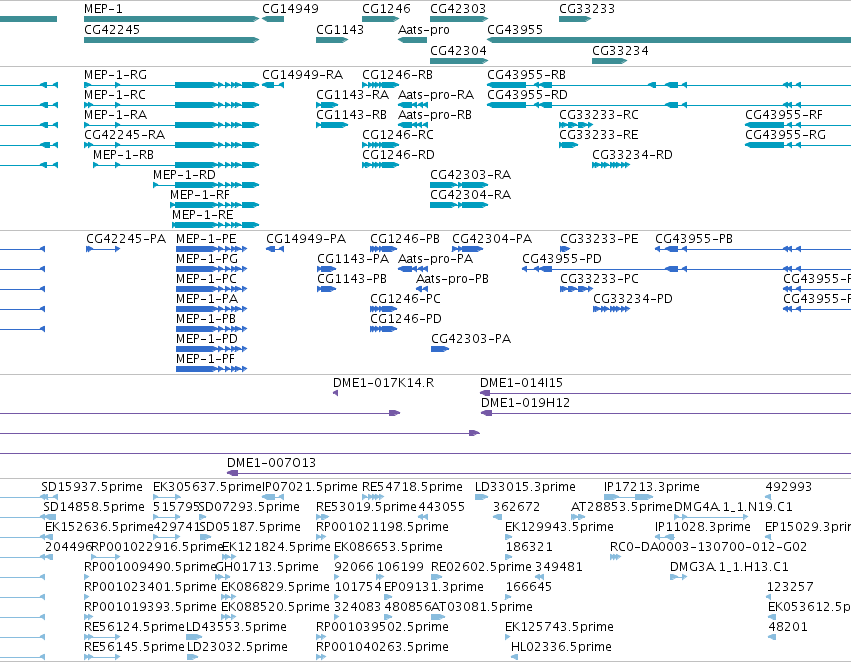Click the Aats-pro-RA transcript label
The image size is (851, 662).
[x=436, y=94]
